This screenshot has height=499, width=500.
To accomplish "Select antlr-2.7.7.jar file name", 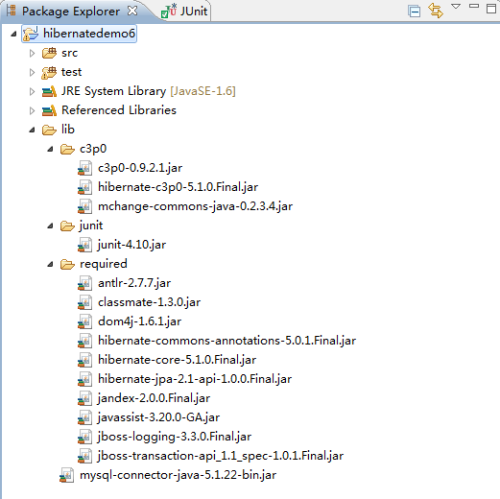I will [134, 283].
